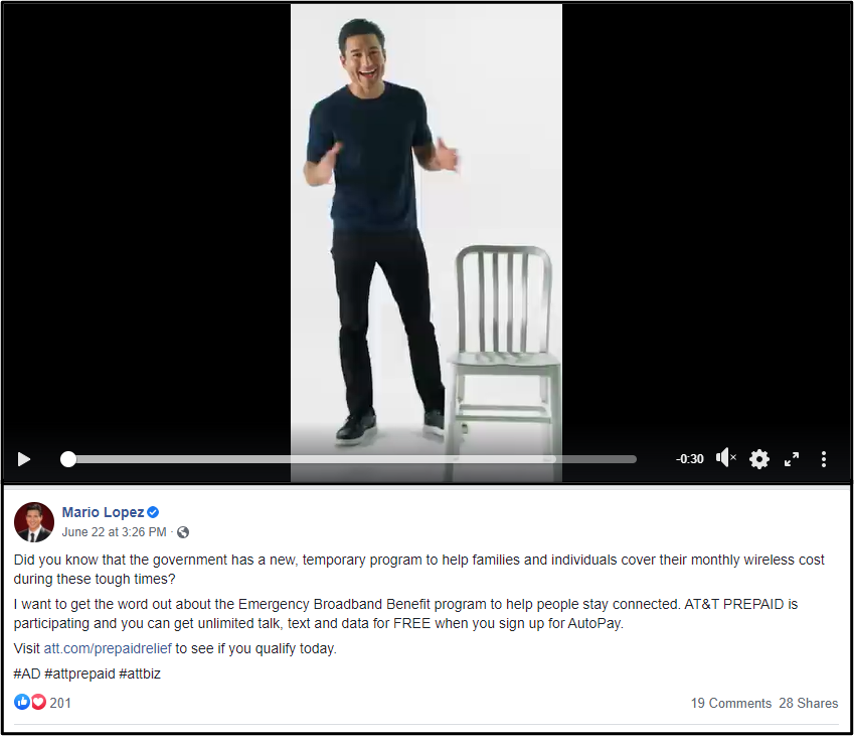Open the post timestamp June 22
This screenshot has width=854, height=736.
pos(114,532)
